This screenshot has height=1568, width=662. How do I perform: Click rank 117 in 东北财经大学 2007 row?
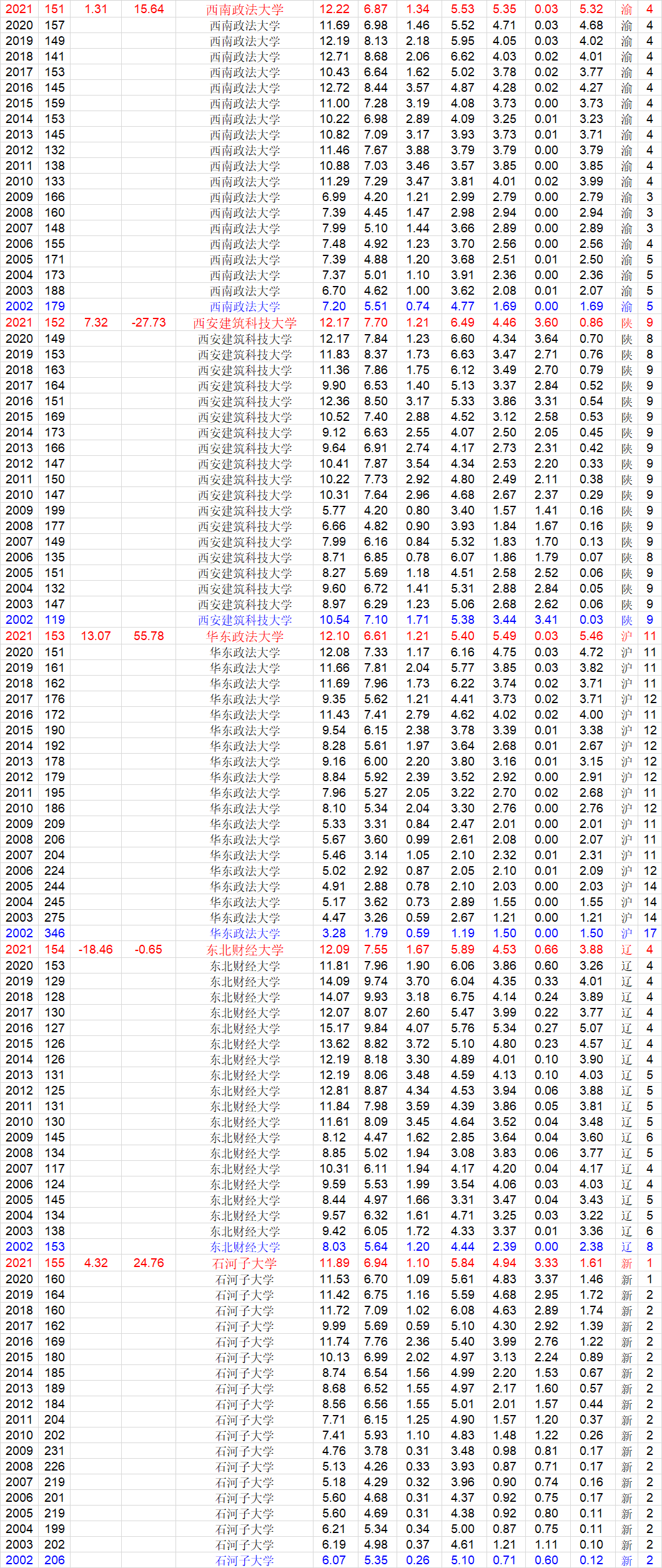tap(54, 1169)
